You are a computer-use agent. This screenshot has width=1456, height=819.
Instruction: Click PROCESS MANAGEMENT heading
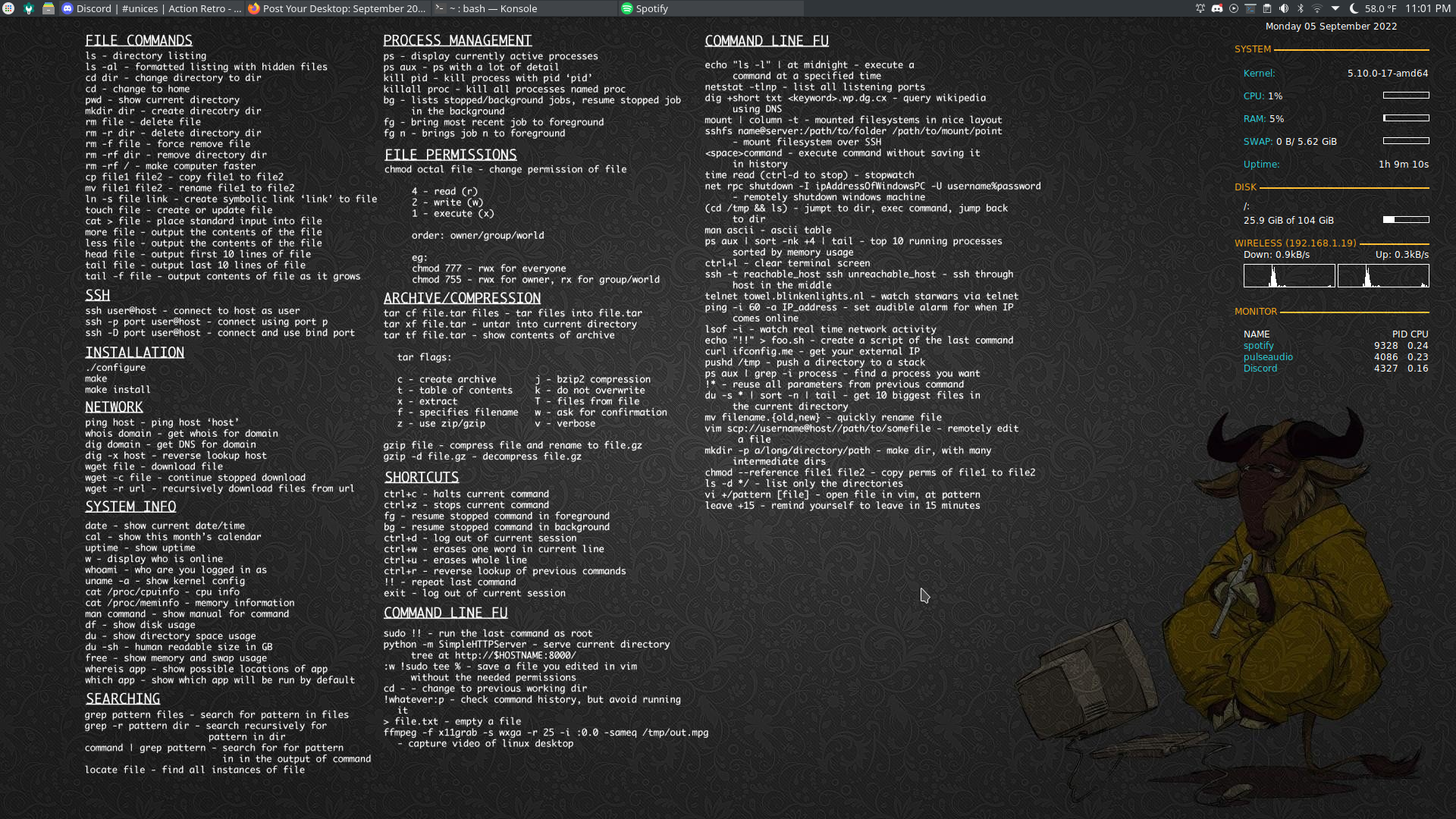pos(457,41)
